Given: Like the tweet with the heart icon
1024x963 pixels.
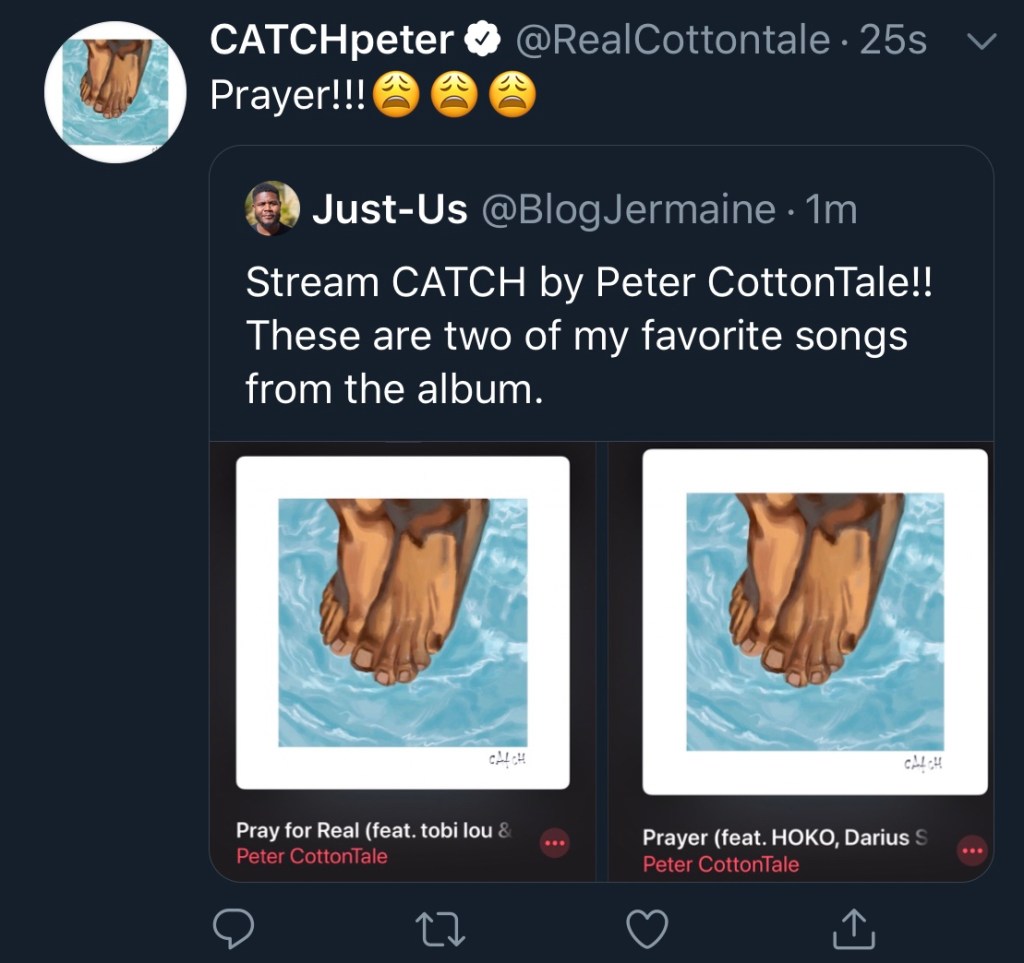Looking at the screenshot, I should [646, 931].
